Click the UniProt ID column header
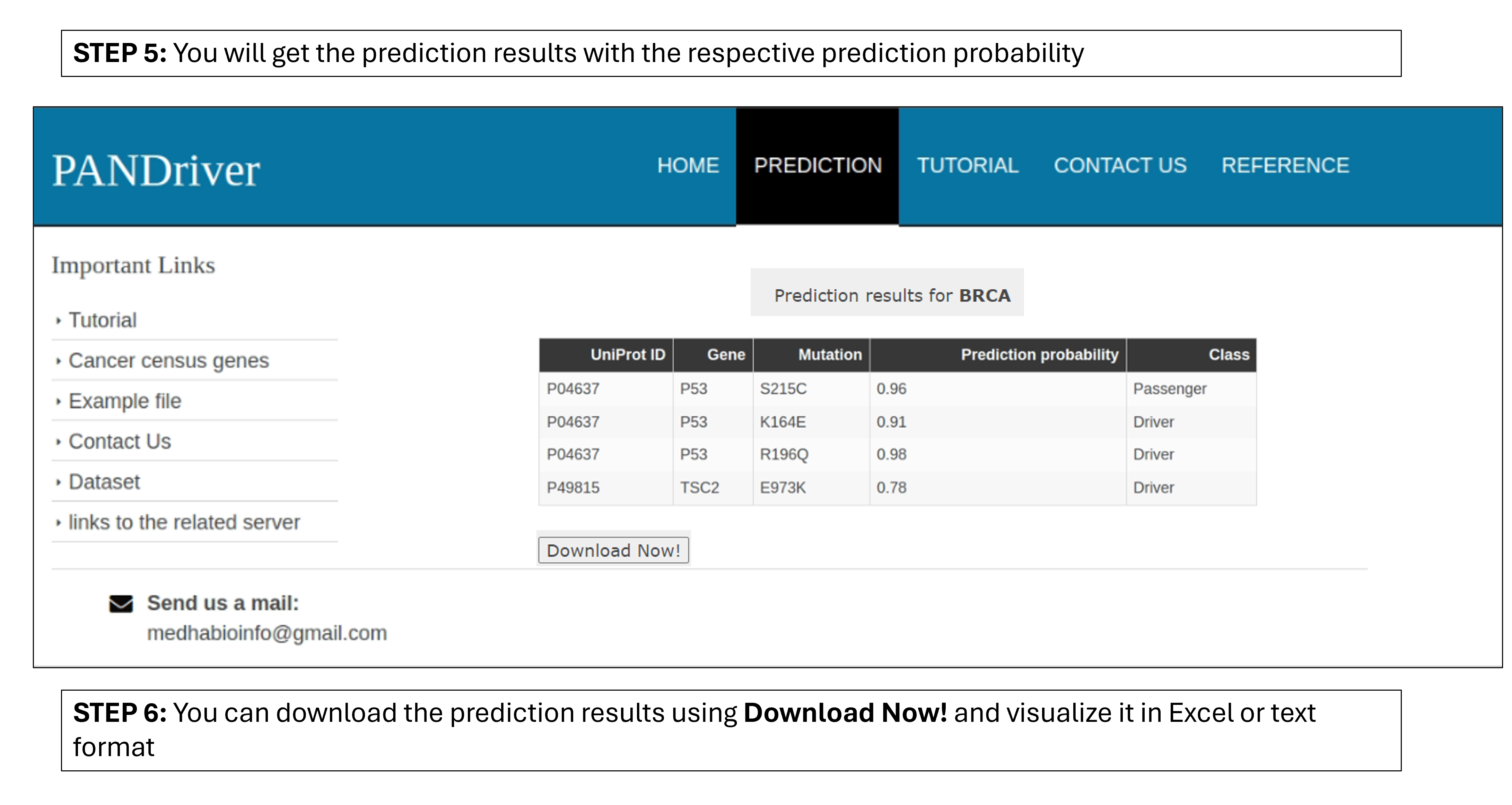 pyautogui.click(x=628, y=355)
